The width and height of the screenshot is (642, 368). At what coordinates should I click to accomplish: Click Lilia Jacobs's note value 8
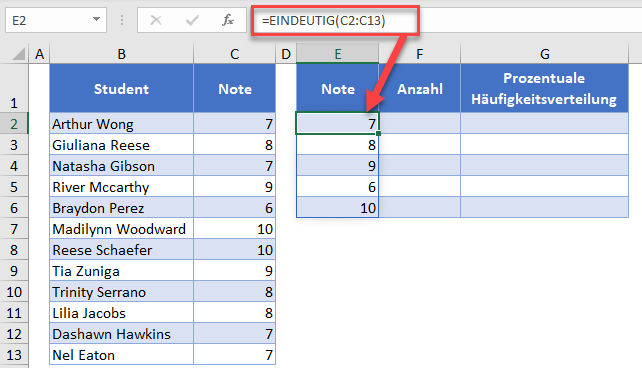(234, 313)
